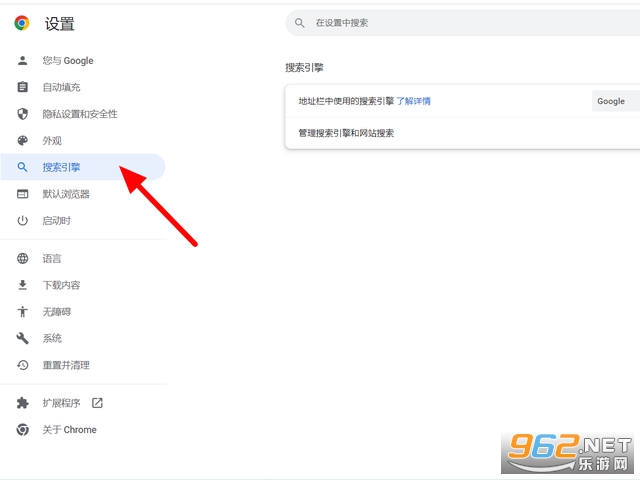
Task: Click the 在设置中搜索 search field
Action: [460, 22]
